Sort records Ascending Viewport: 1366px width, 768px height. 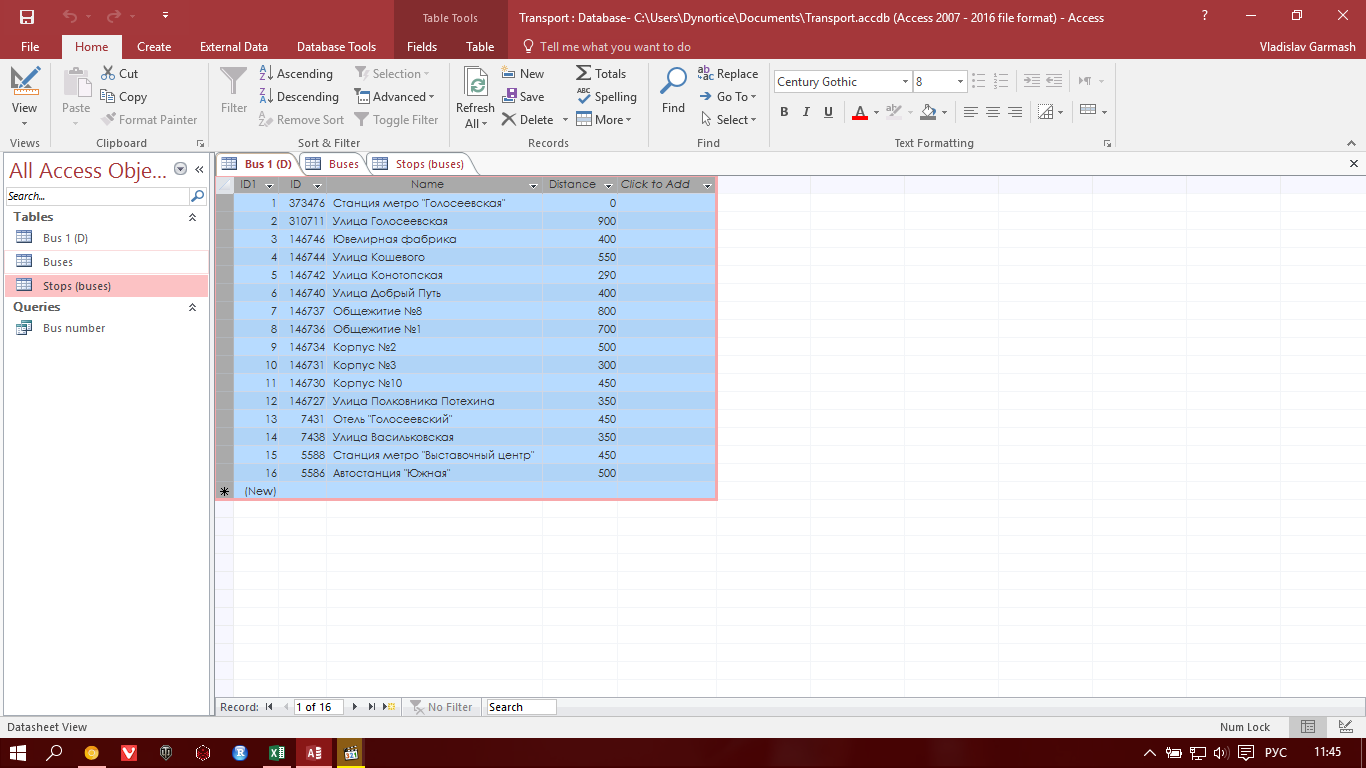click(296, 74)
